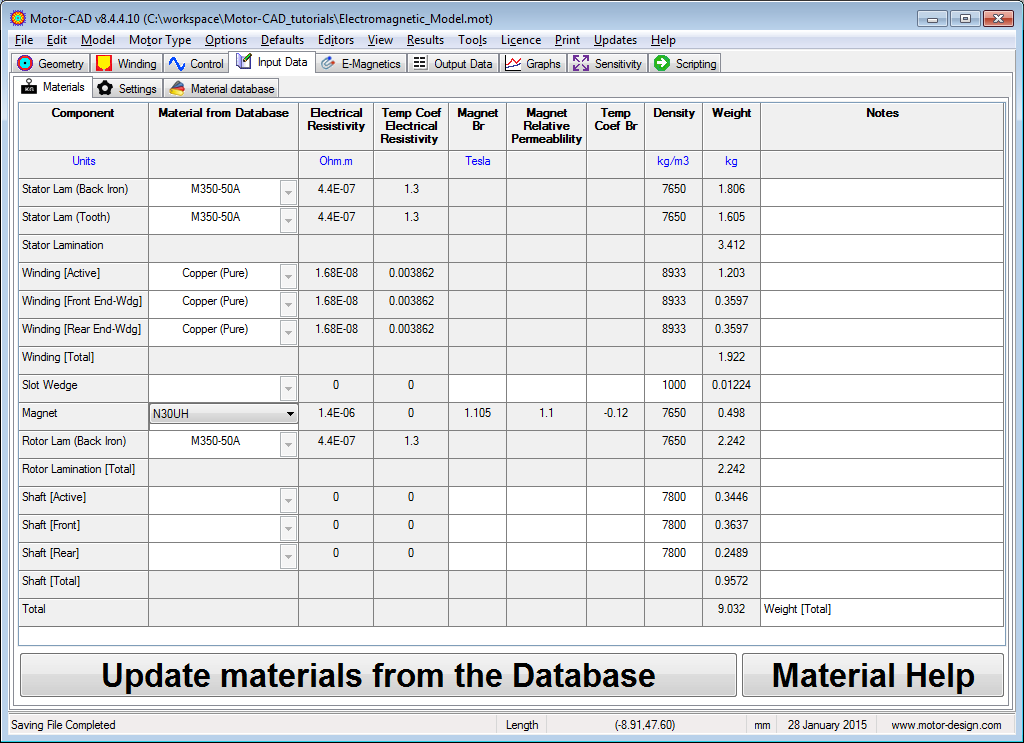Select the Magnet Br value cell

477,413
